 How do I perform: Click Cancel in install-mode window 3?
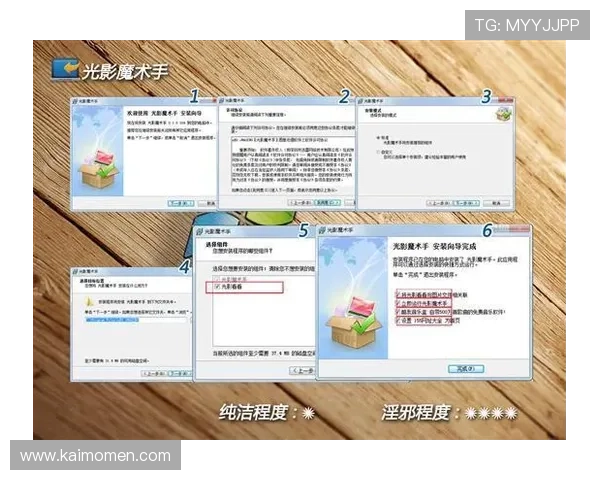click(x=496, y=203)
